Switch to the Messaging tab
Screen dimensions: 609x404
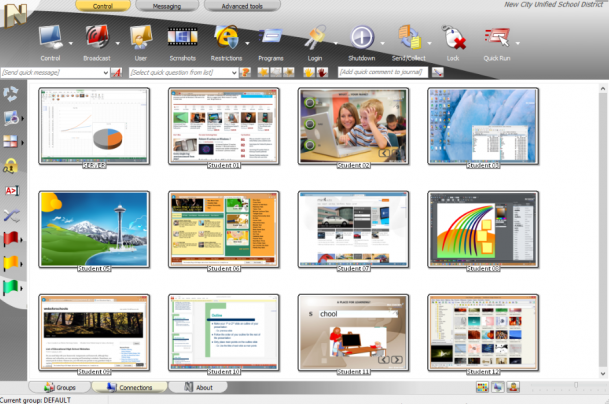click(167, 6)
